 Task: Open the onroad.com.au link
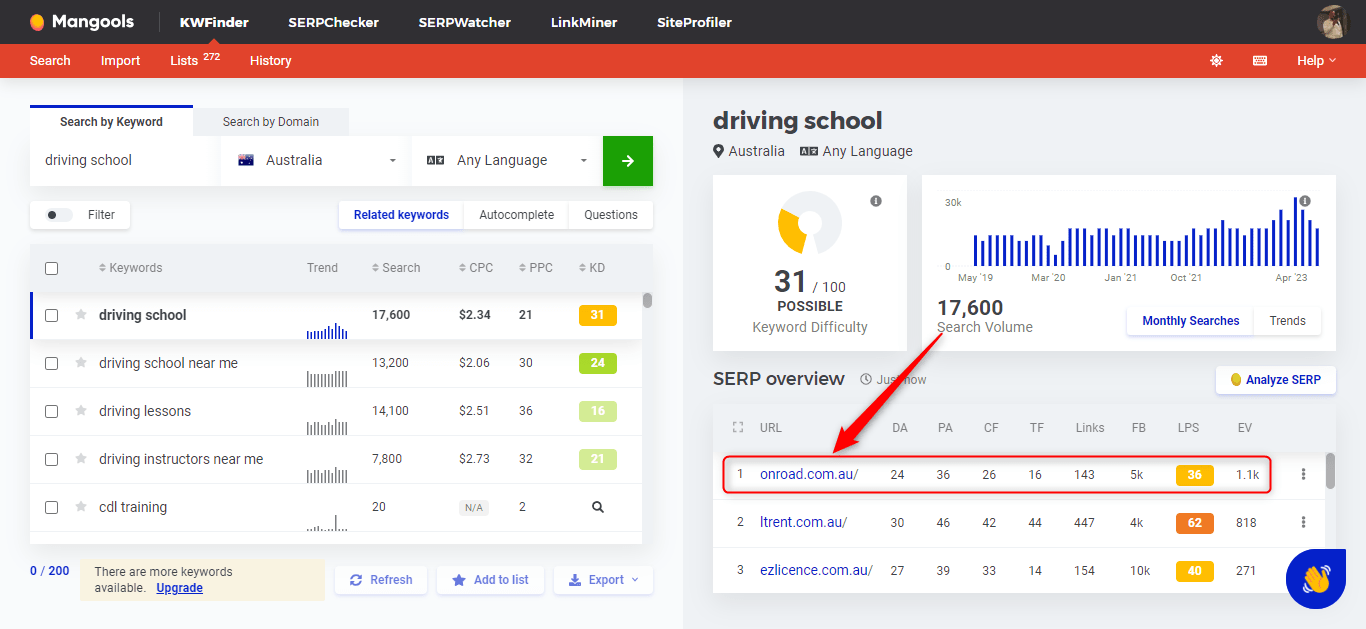click(x=809, y=474)
